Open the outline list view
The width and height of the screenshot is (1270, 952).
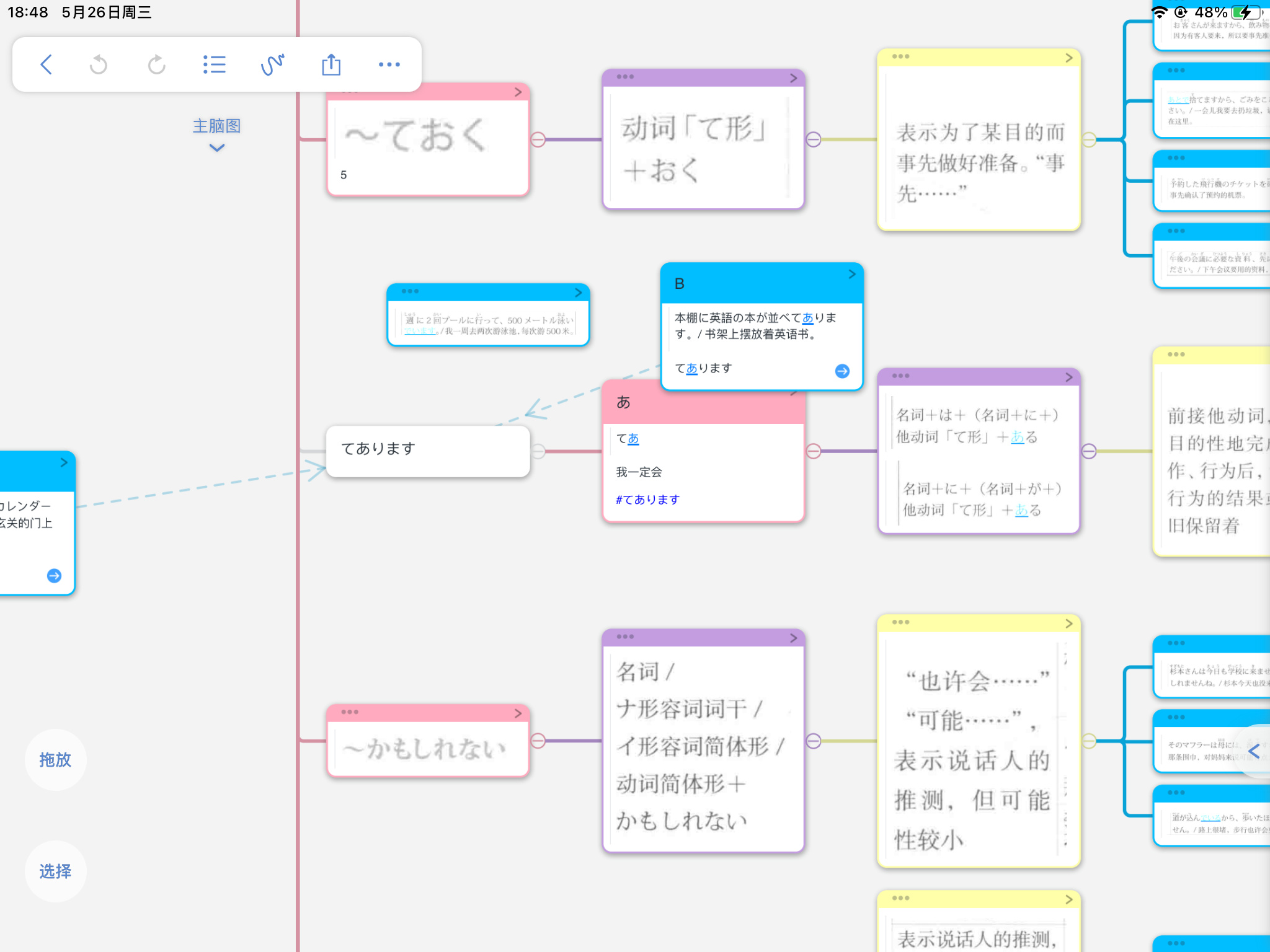tap(214, 64)
